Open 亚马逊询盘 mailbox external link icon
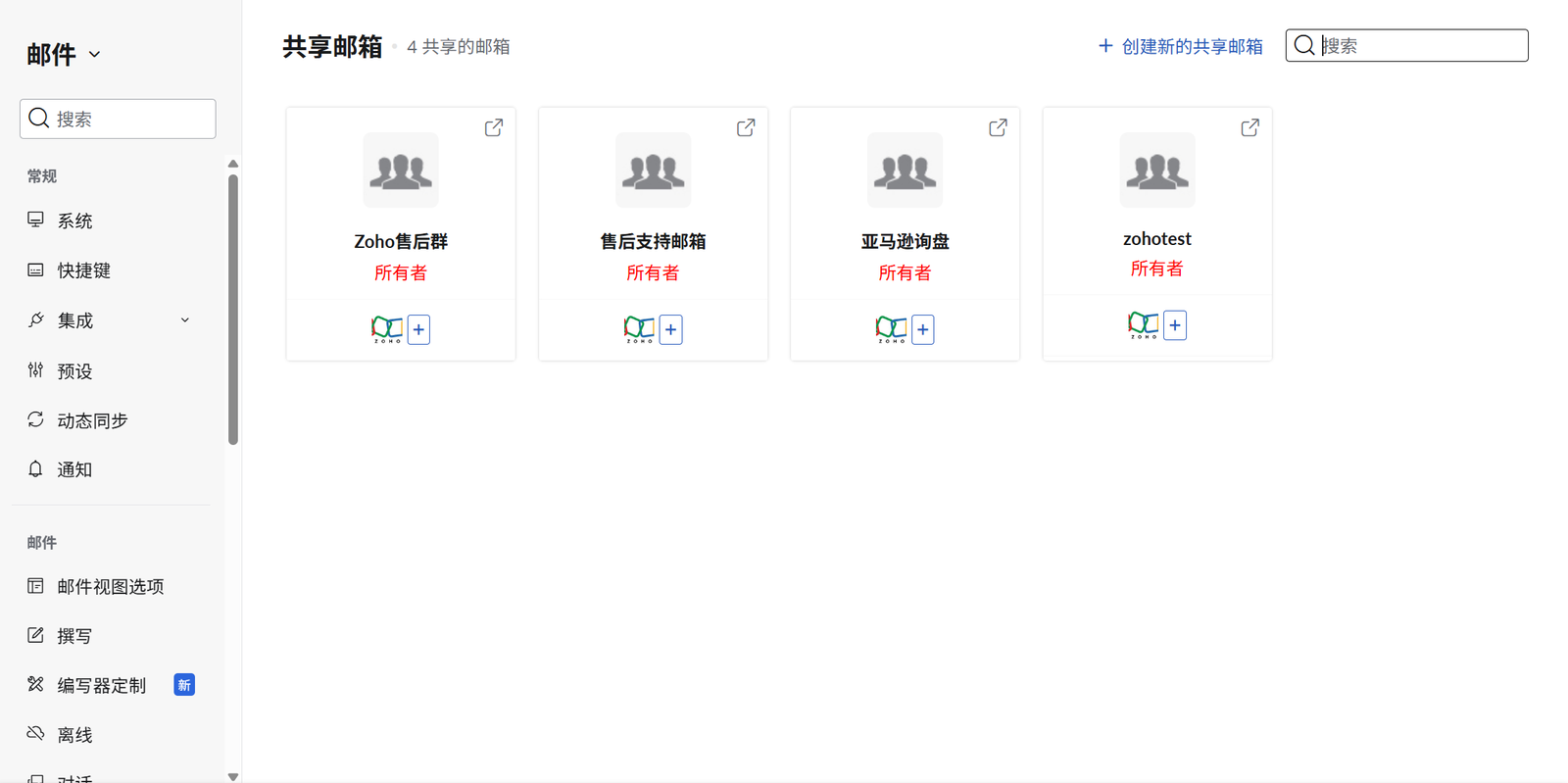The height and width of the screenshot is (783, 1568). click(x=998, y=127)
